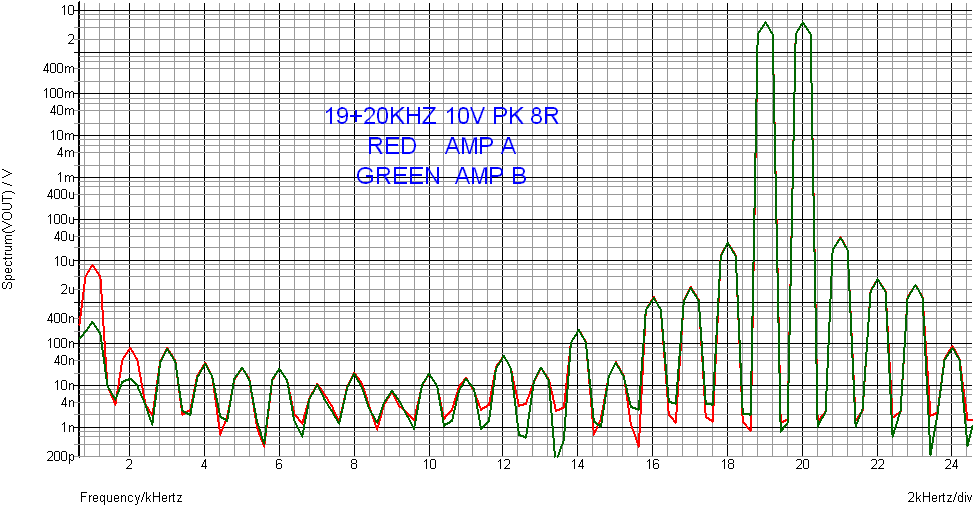Click the x-axis tick label '16'
The height and width of the screenshot is (505, 975).
coord(653,465)
